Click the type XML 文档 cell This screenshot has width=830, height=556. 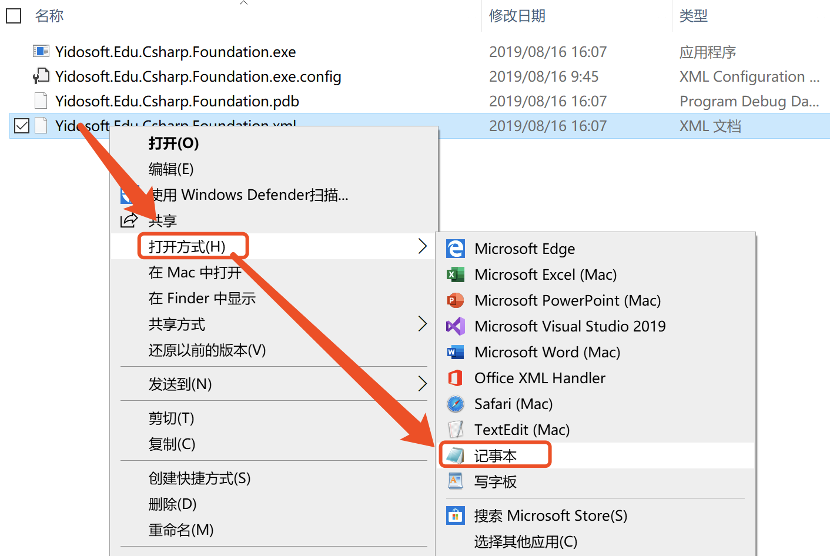coord(710,126)
